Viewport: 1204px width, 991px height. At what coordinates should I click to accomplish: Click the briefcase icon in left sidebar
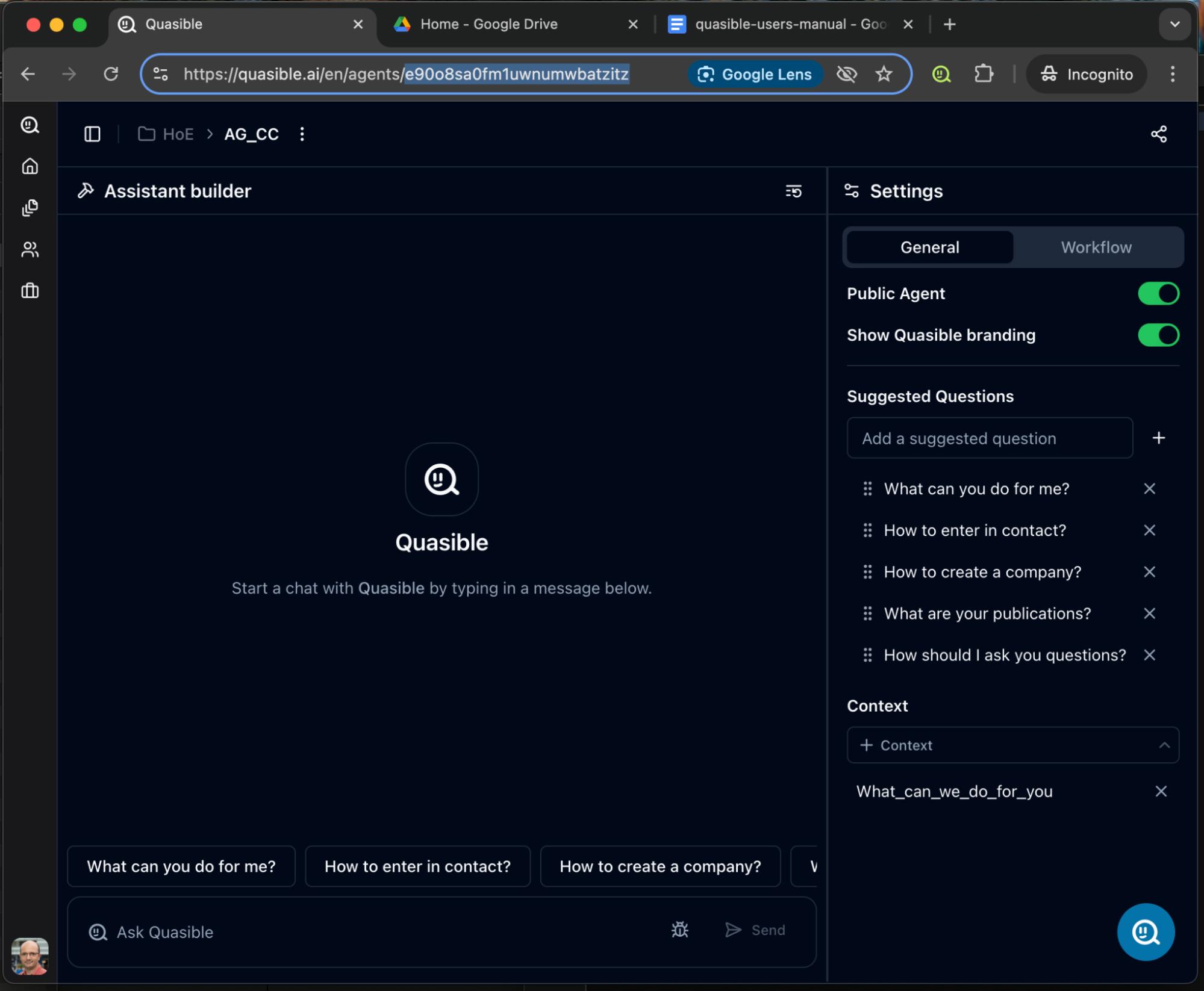point(30,291)
